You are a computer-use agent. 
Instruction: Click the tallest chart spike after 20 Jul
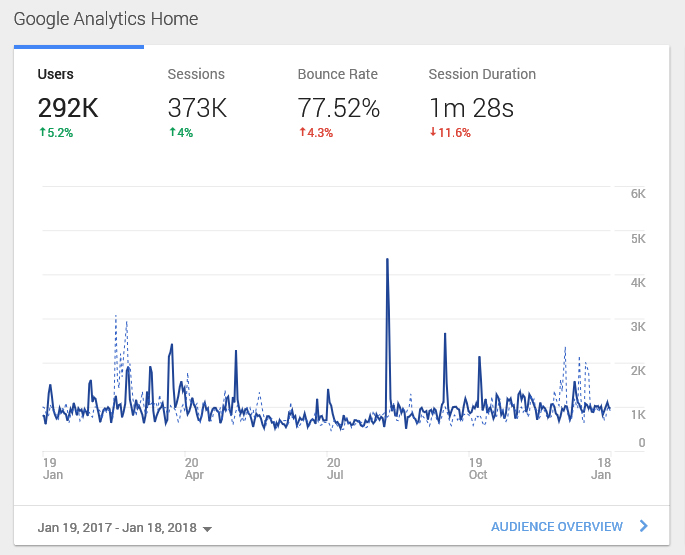(x=387, y=260)
